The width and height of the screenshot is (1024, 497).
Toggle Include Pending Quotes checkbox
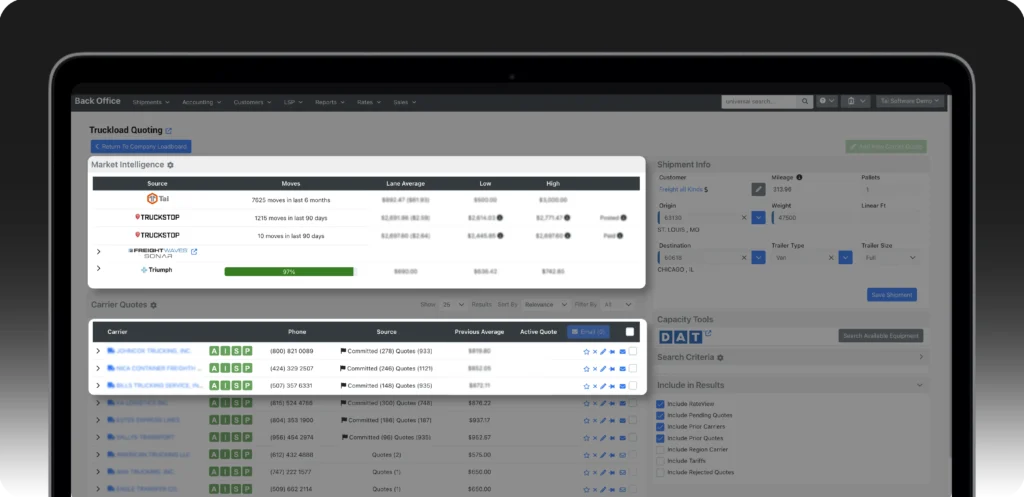pyautogui.click(x=660, y=416)
